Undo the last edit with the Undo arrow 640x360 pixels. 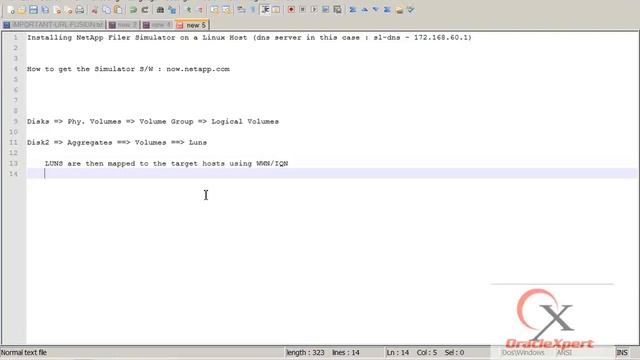133,10
